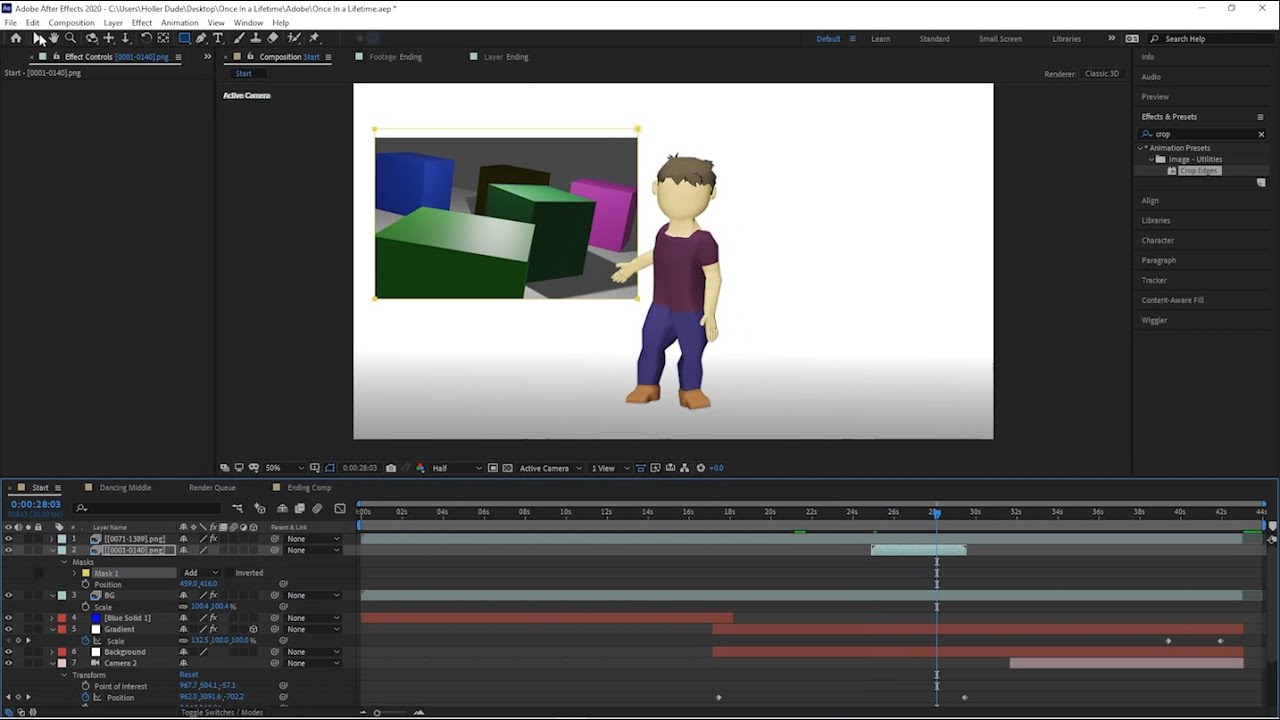The image size is (1280, 720).
Task: Choose the Clone Stamp tool
Action: point(255,38)
